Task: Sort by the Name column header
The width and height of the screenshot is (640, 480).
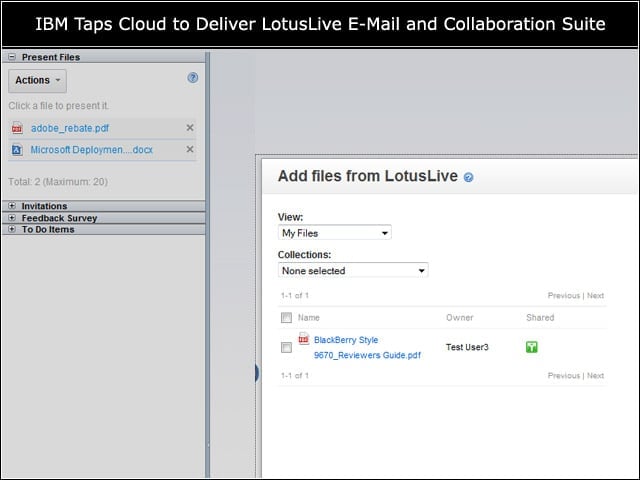Action: tap(309, 318)
